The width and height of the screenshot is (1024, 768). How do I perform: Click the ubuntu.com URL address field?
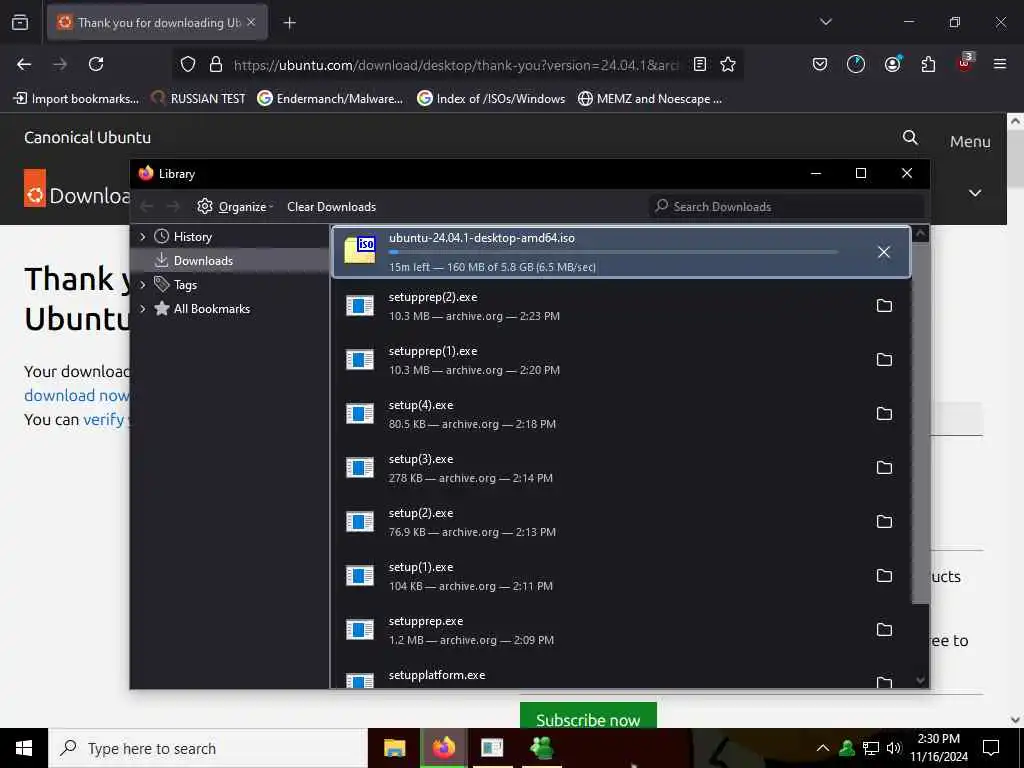(456, 65)
